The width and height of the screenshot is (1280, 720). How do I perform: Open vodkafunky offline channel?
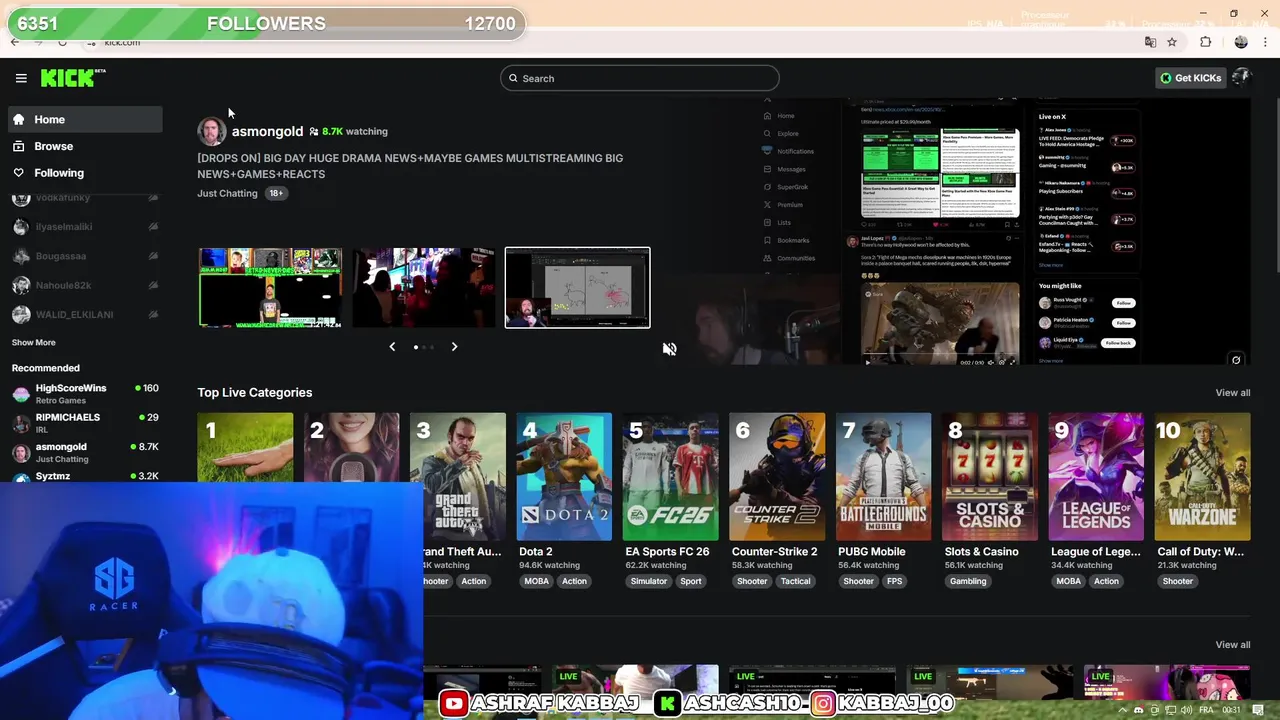[x=85, y=198]
